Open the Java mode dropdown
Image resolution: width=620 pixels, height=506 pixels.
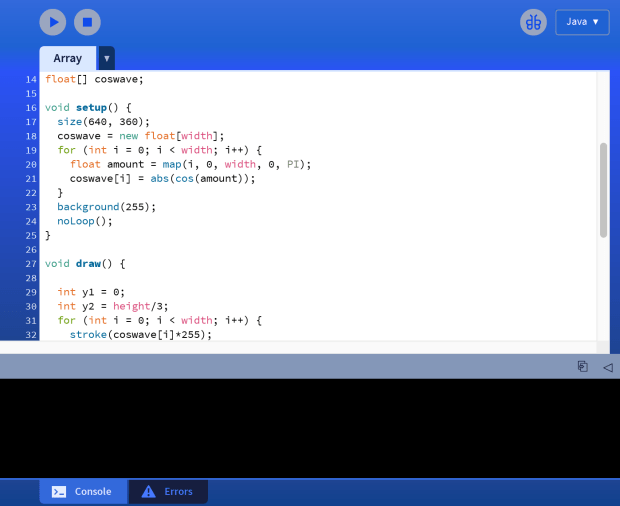(582, 22)
